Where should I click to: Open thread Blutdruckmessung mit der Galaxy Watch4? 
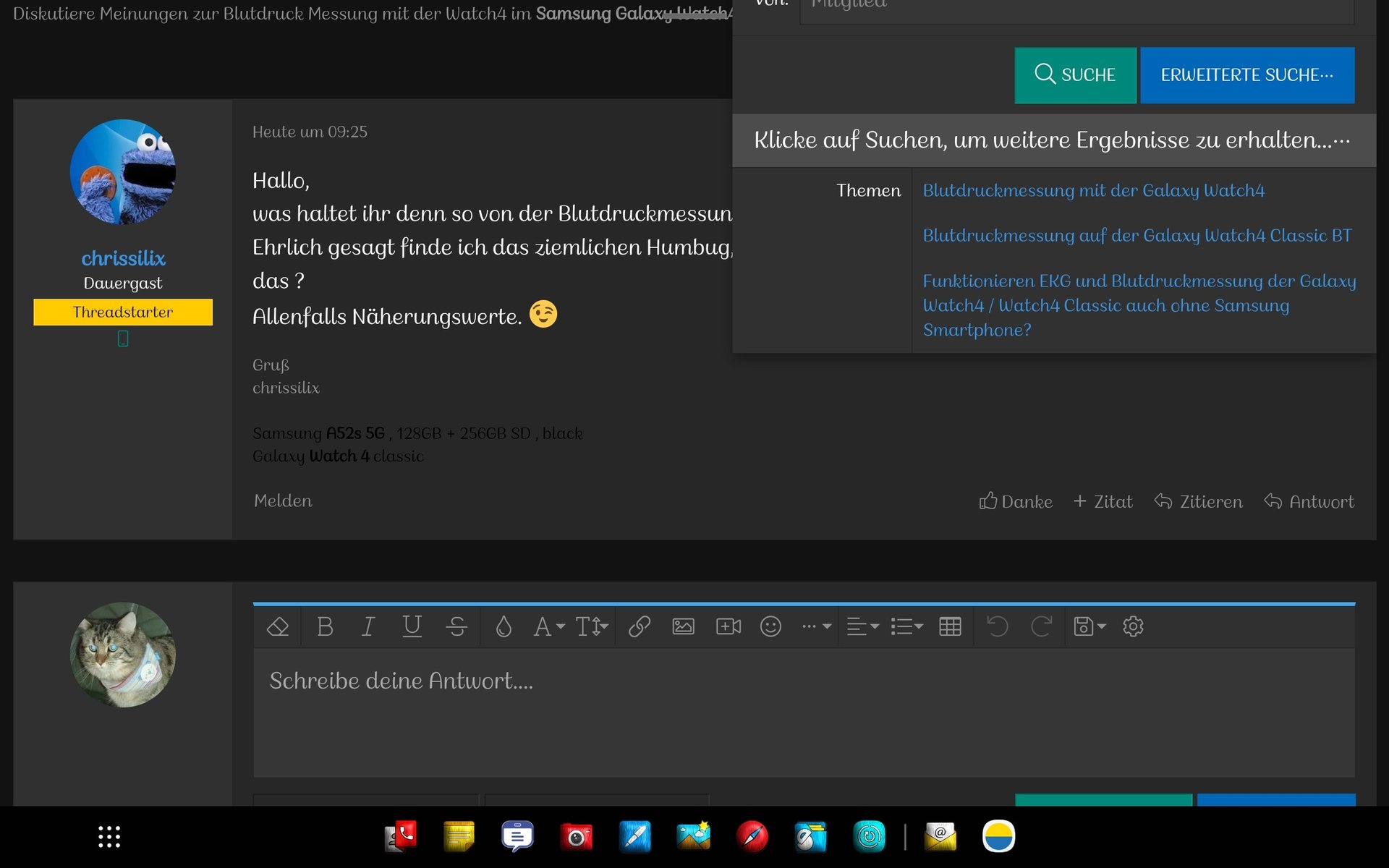coord(1093,191)
